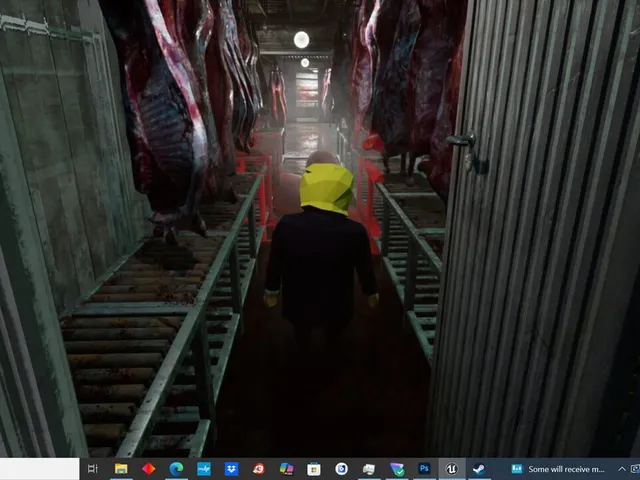Image resolution: width=640 pixels, height=480 pixels.
Task: Open Microsoft Edge from the taskbar
Action: click(176, 469)
